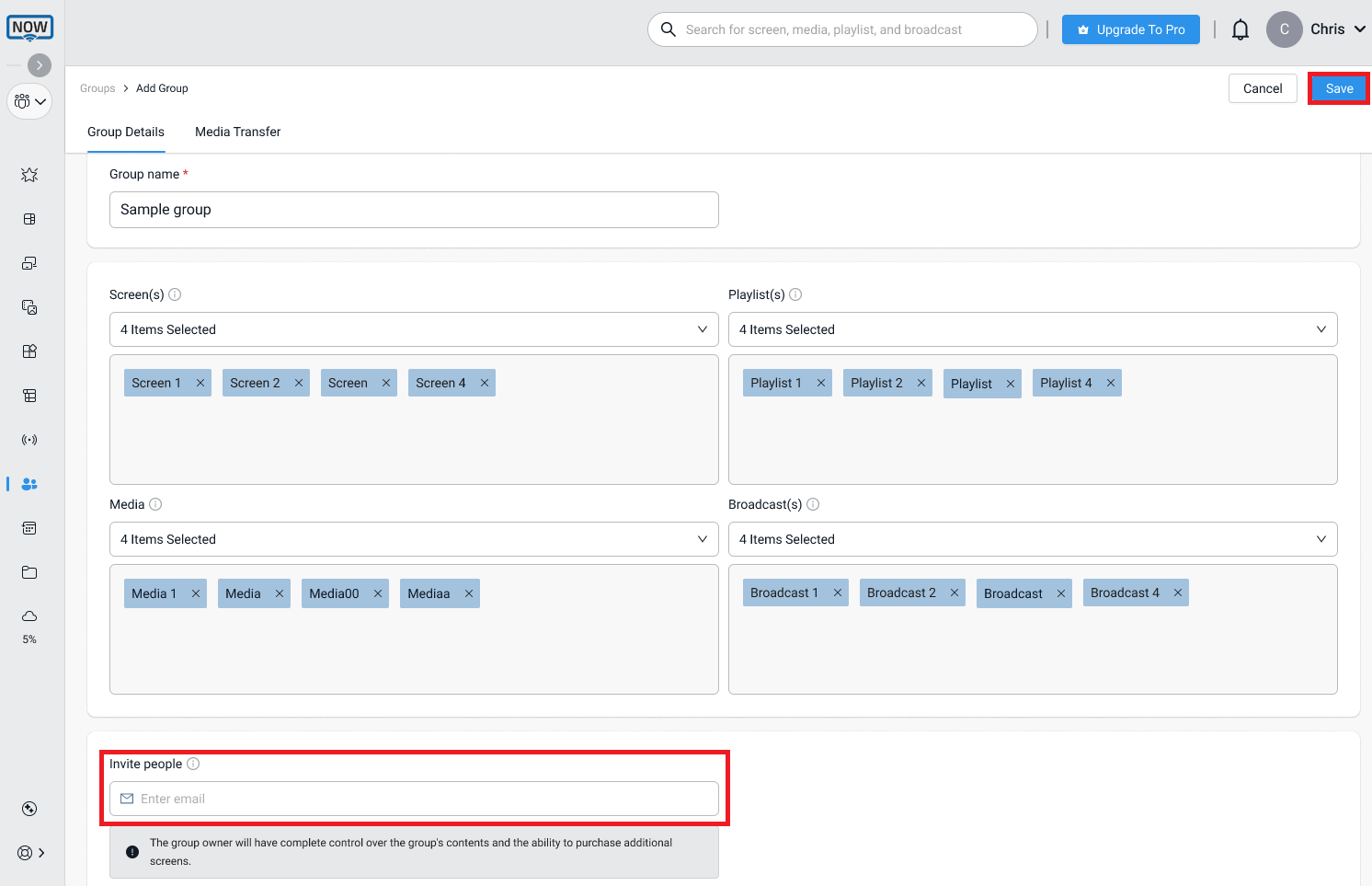This screenshot has height=886, width=1372.
Task: Click the Upgrade To Pro button
Action: [1131, 29]
